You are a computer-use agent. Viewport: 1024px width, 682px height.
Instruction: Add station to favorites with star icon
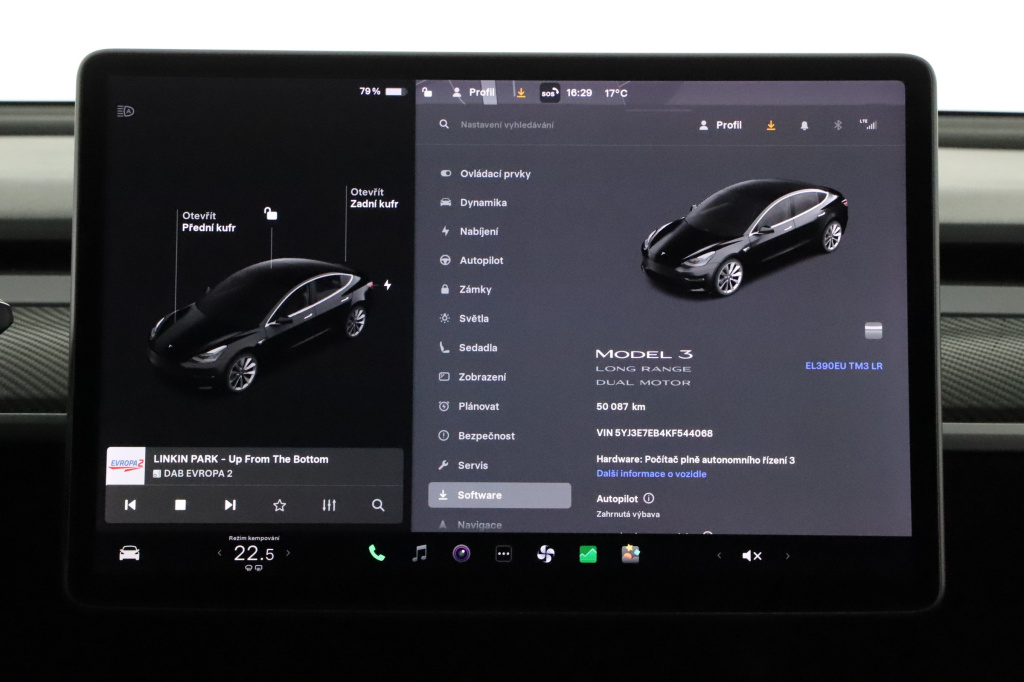coord(280,505)
